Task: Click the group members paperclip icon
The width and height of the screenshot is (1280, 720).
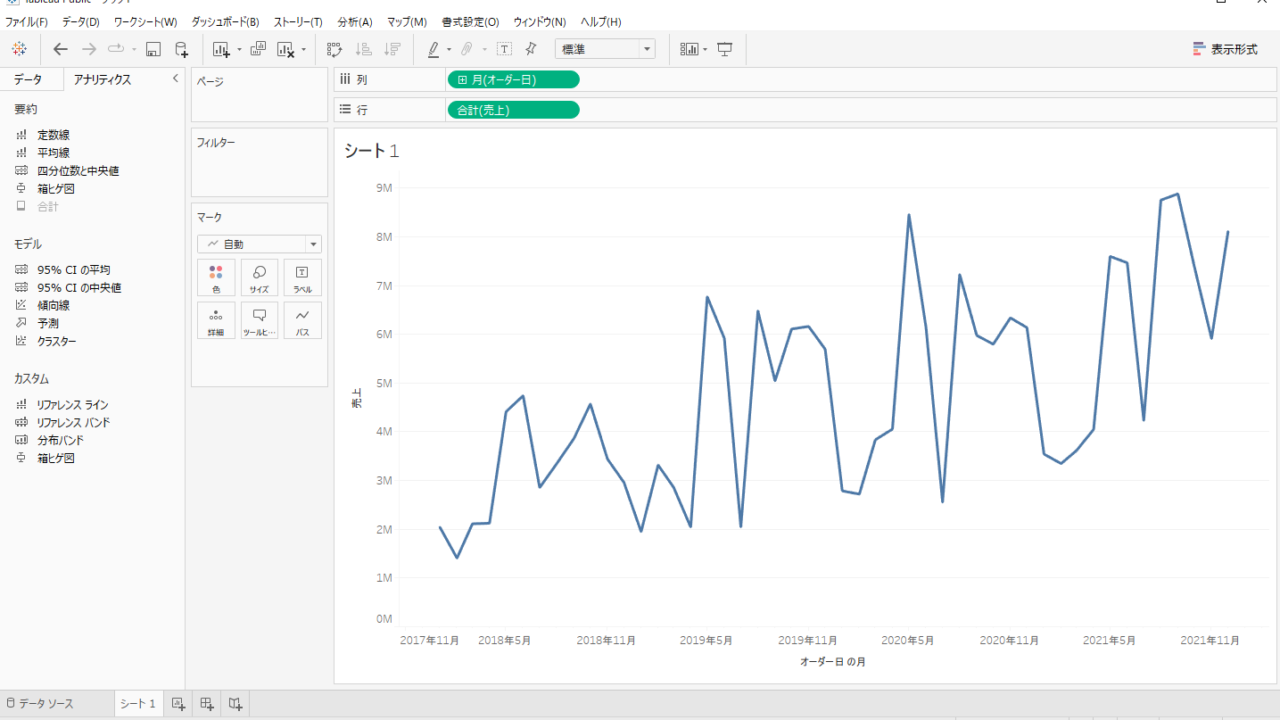Action: (x=466, y=49)
